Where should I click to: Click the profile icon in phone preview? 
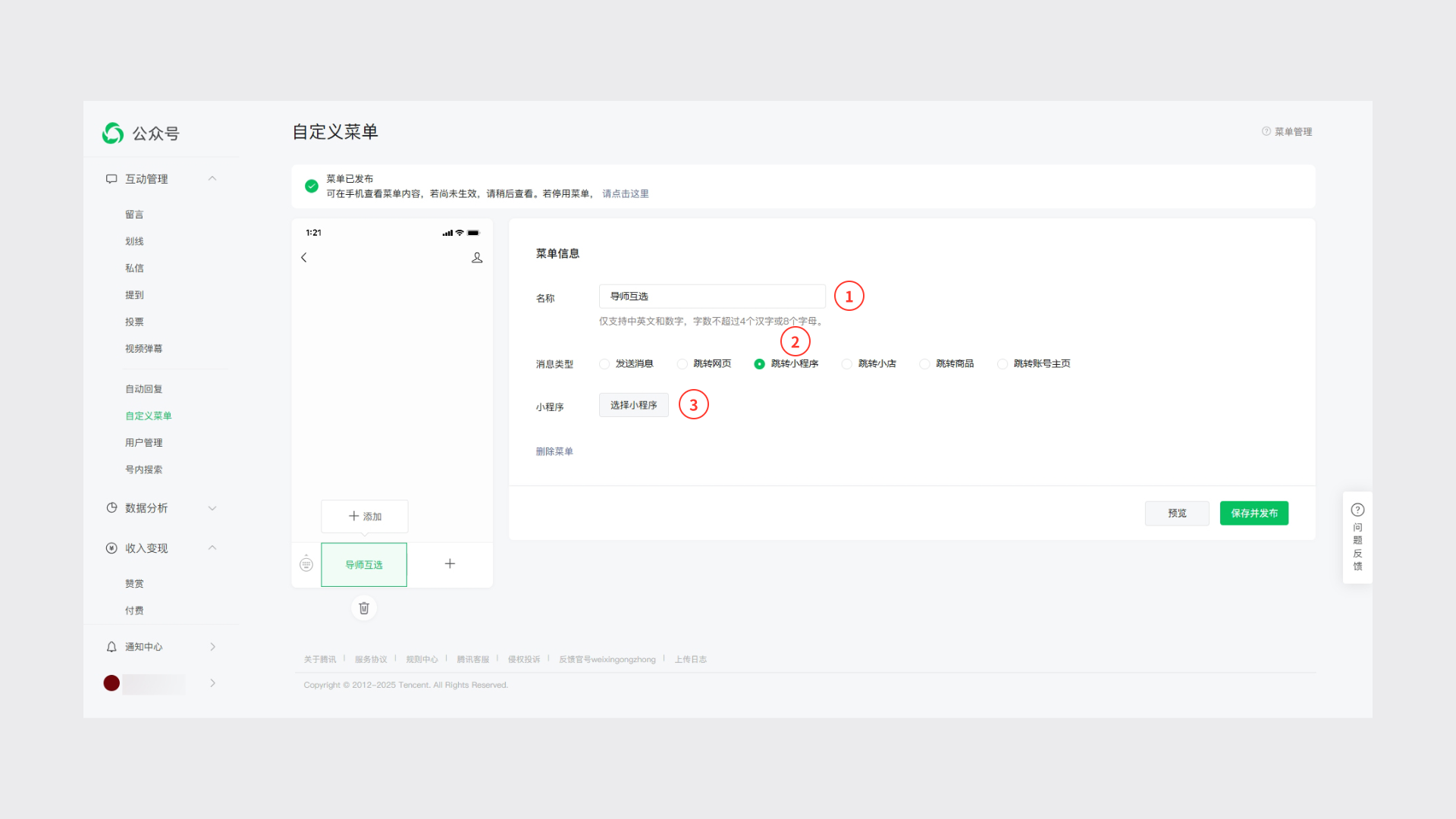point(477,258)
